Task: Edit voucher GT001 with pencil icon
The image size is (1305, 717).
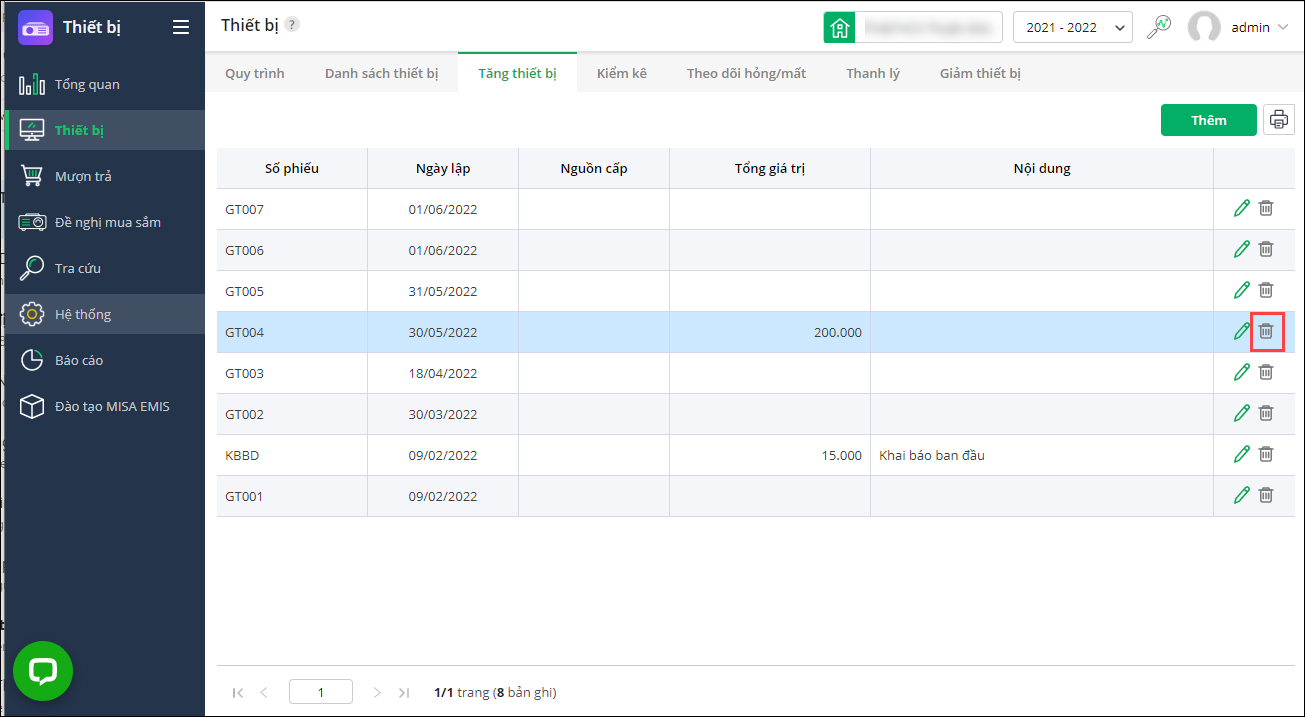Action: (1242, 495)
